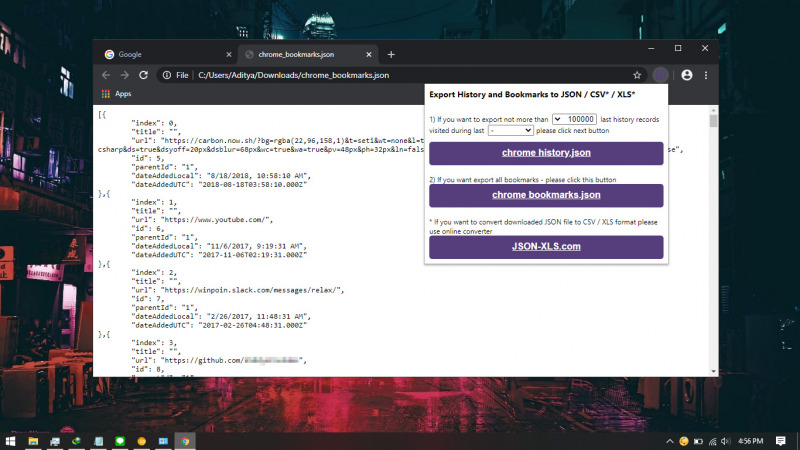Click the browser forward arrow
The image size is (800, 450).
124,75
